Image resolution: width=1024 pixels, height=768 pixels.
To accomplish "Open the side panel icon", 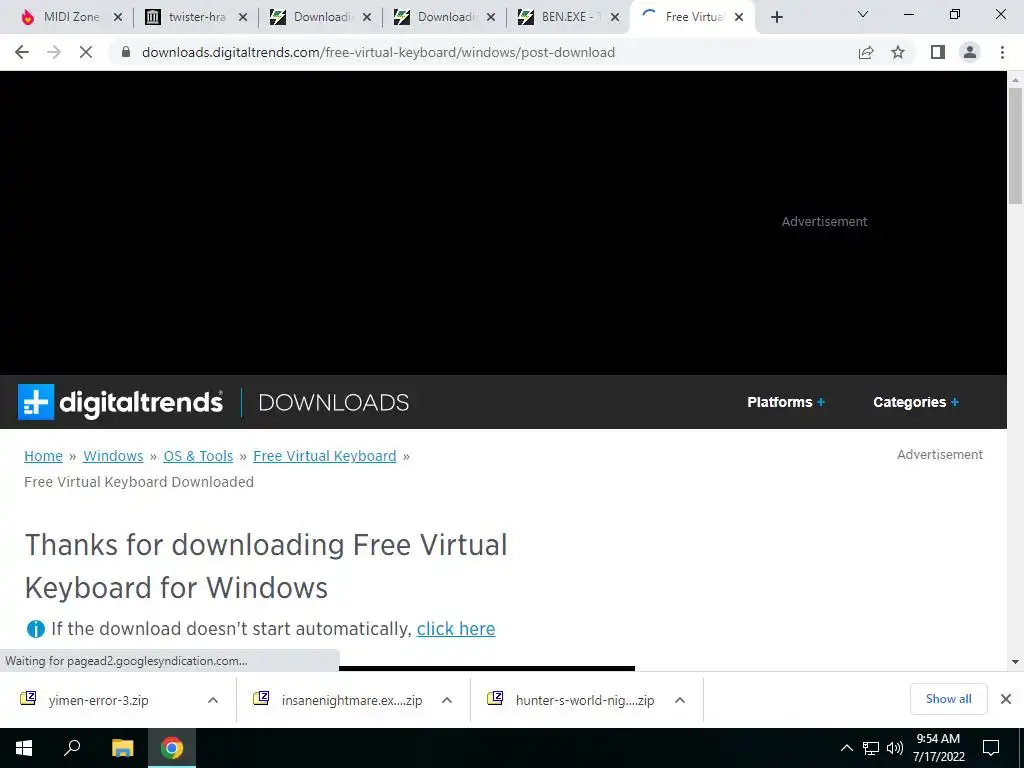I will pyautogui.click(x=938, y=52).
